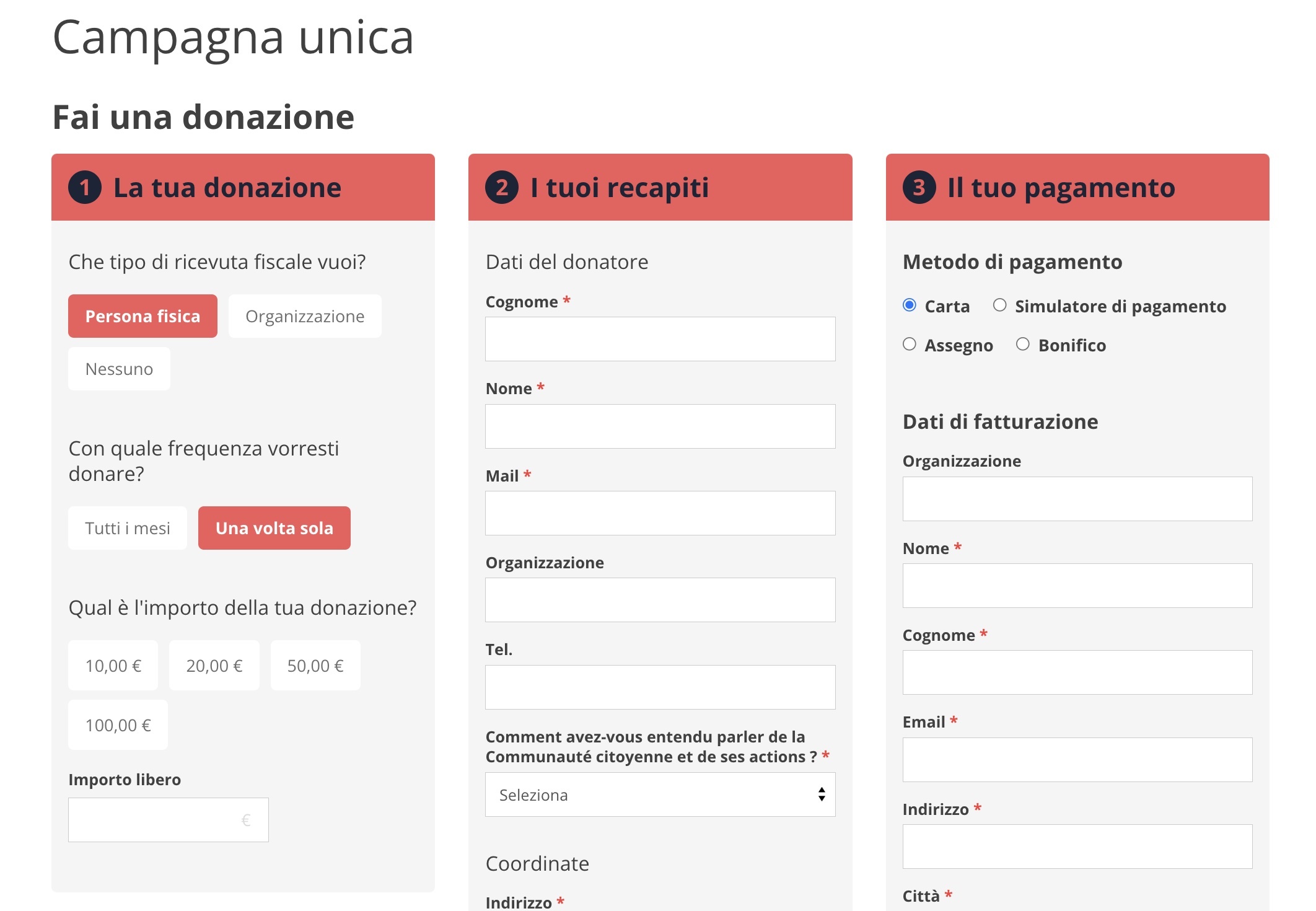Open the 'Seleziona' dropdown menu
Viewport: 1316px width, 911px height.
coord(659,794)
